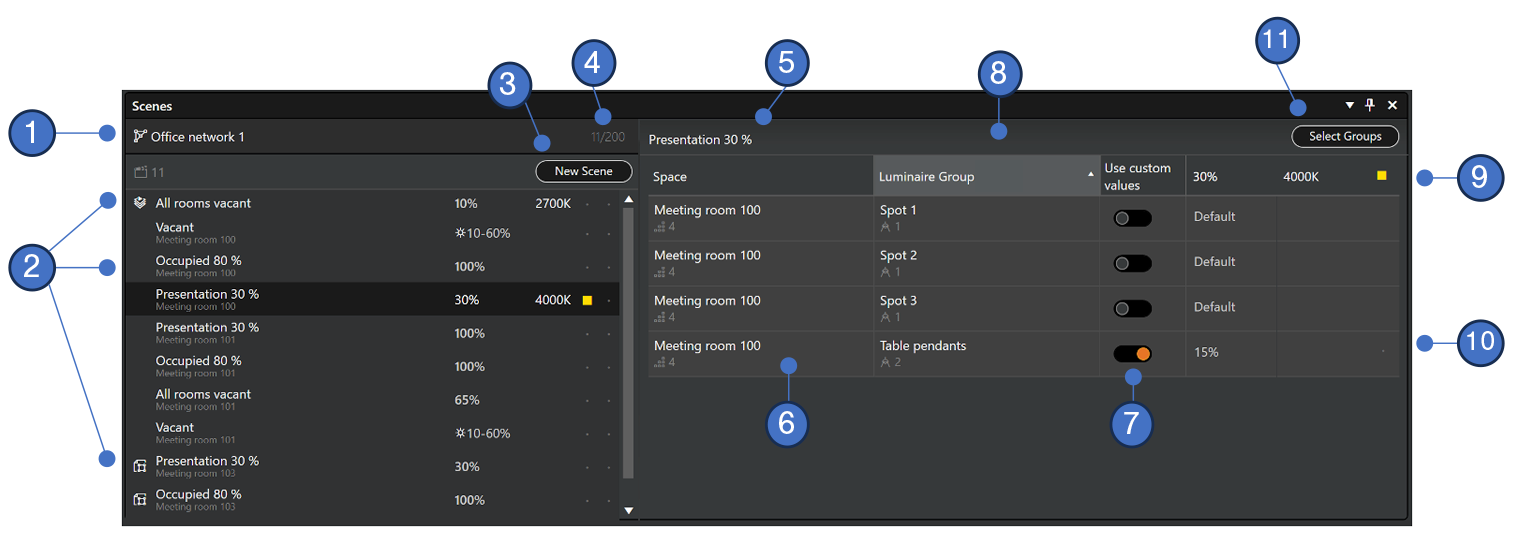Sort by the Space column header
The height and width of the screenshot is (554, 1534).
760,176
